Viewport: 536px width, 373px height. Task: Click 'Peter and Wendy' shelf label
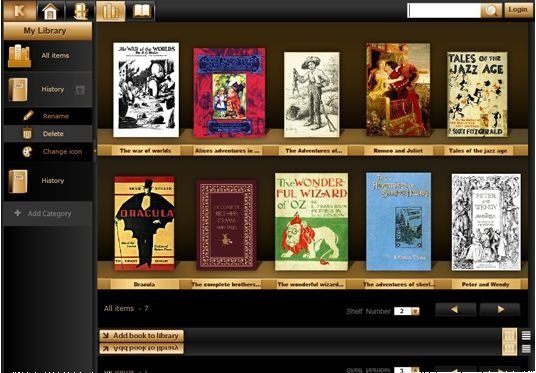point(485,284)
